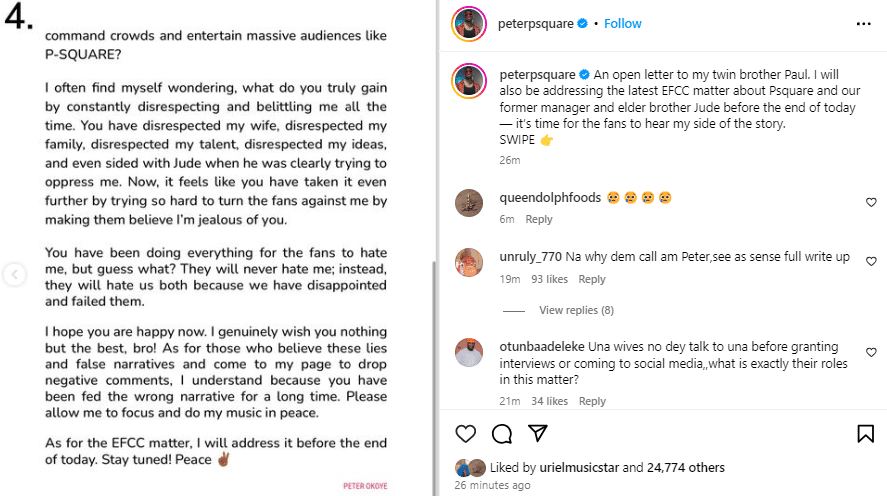Like otunbaadeleke's comment

point(871,352)
